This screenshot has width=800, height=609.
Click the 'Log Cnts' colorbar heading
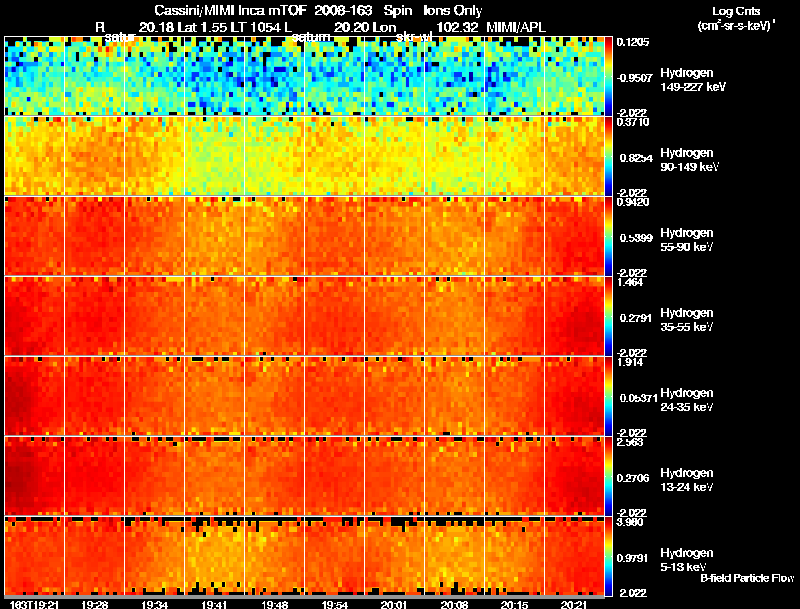736,11
